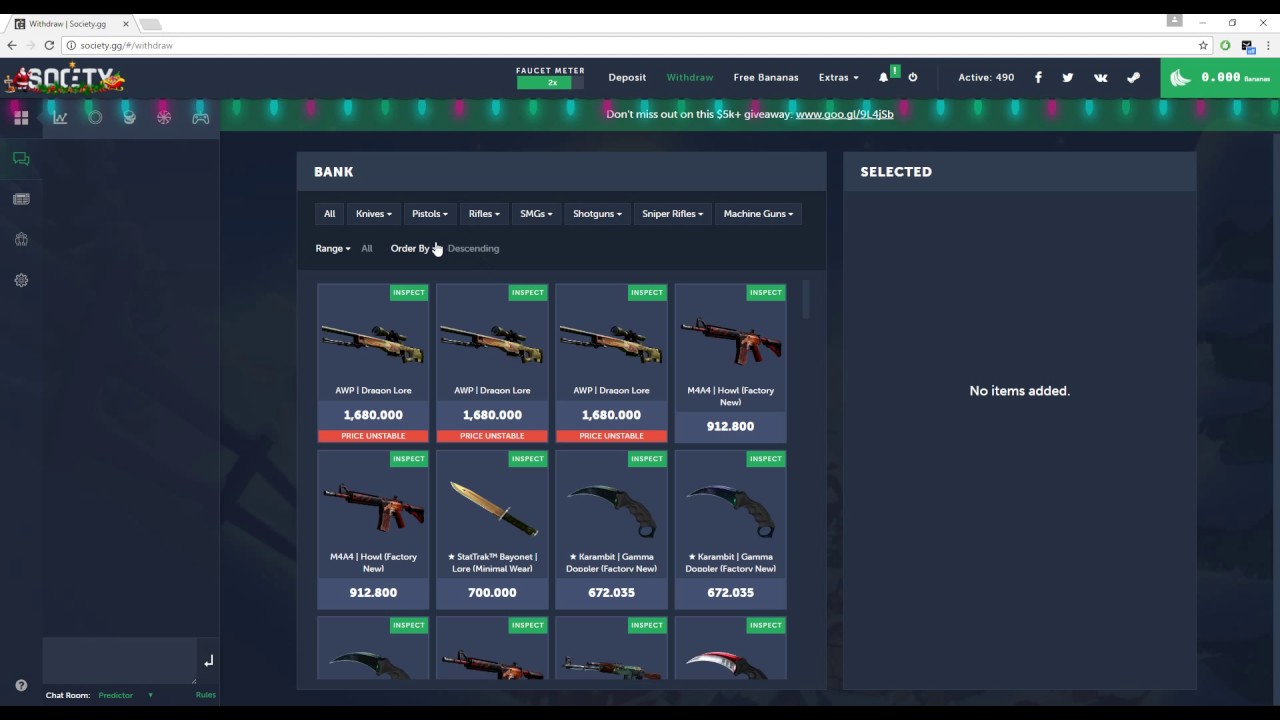Click the No items added message
This screenshot has height=720, width=1280.
[x=1019, y=391]
